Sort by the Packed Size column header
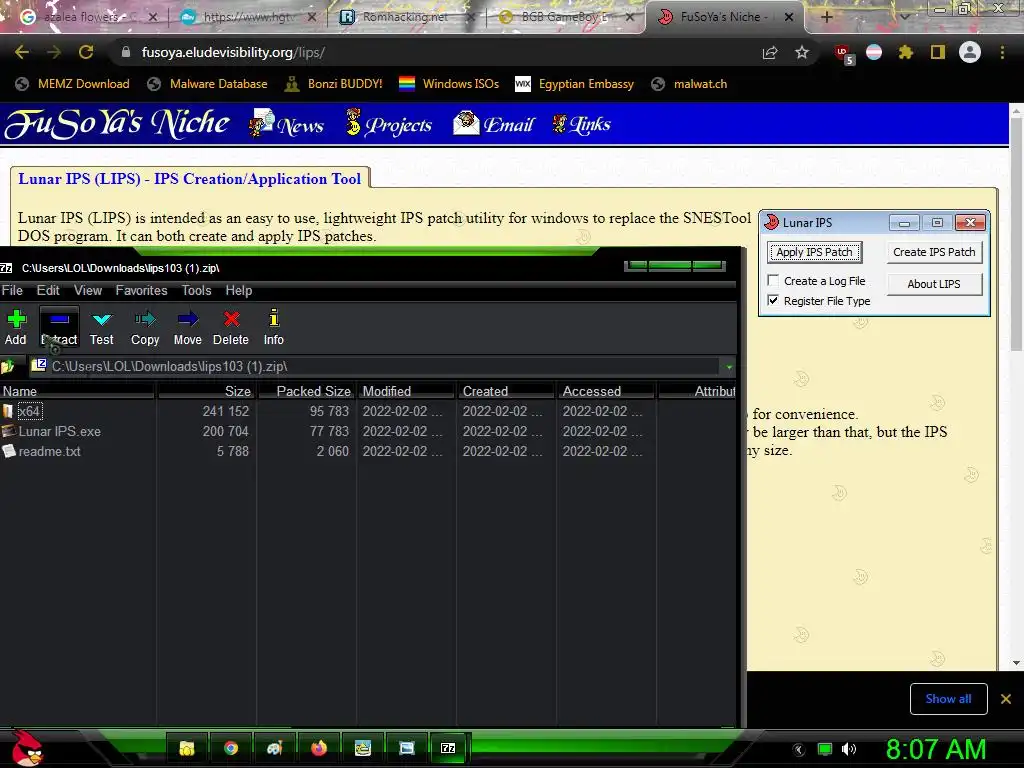1024x768 pixels. [307, 391]
